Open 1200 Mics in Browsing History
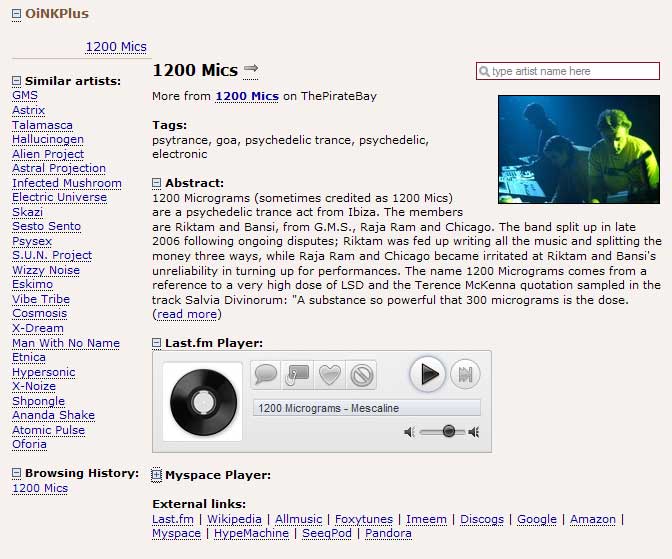Screen dimensions: 672x559 [x=40, y=488]
